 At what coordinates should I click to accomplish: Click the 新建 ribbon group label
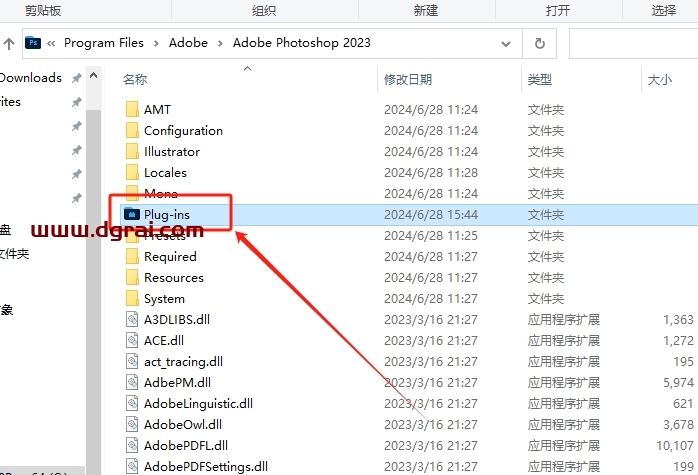(x=426, y=10)
